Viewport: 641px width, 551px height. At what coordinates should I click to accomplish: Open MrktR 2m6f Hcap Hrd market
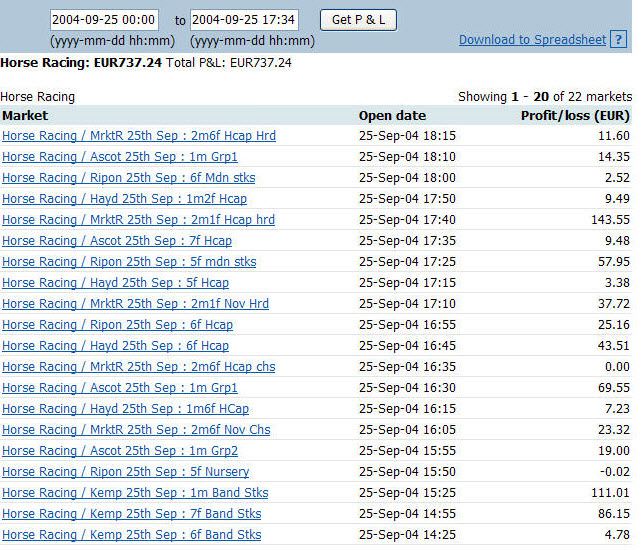[x=139, y=135]
